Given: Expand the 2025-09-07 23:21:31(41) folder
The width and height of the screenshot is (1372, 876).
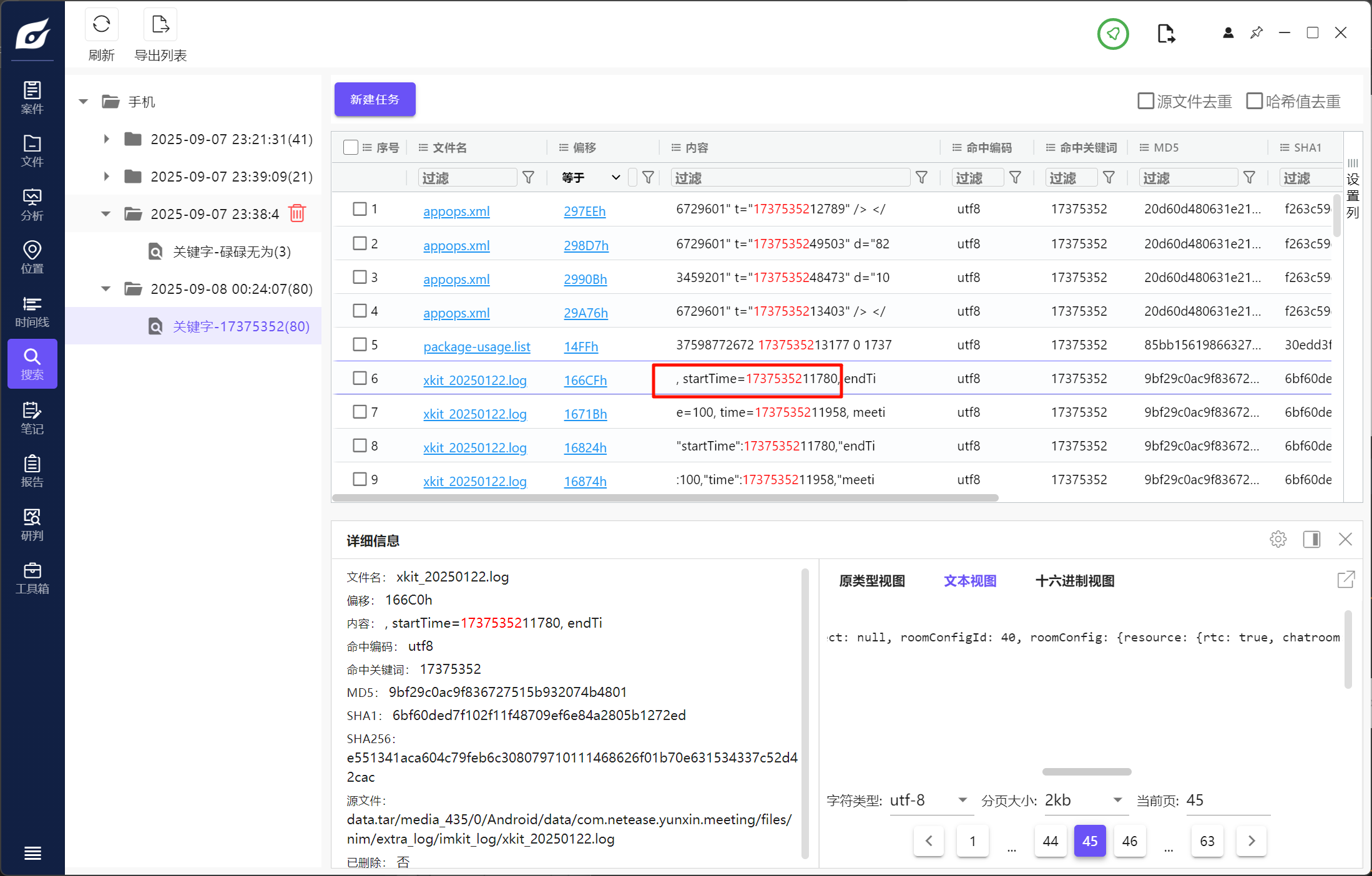Looking at the screenshot, I should (107, 139).
